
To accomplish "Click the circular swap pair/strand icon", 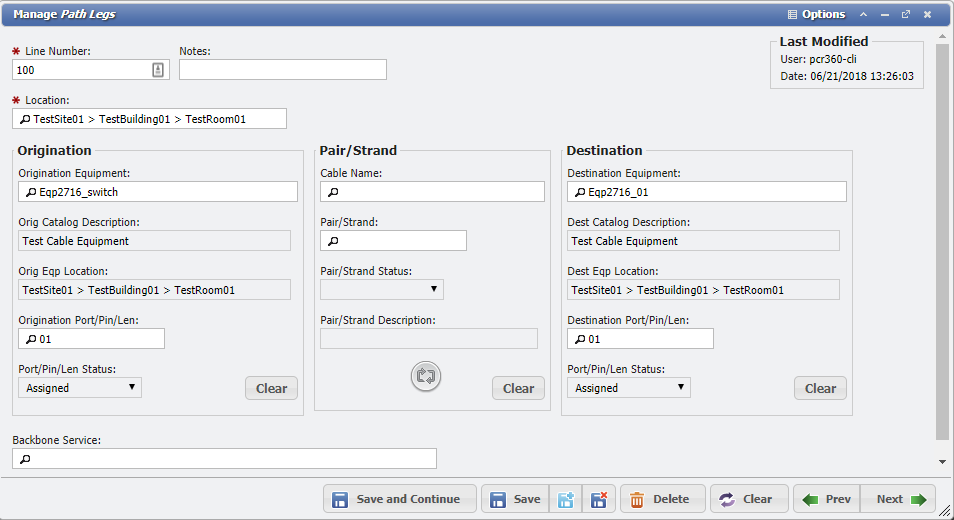I will [425, 376].
